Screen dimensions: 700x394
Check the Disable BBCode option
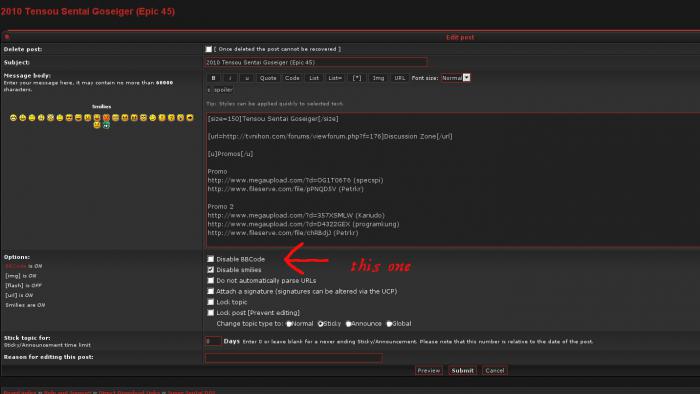pos(211,259)
